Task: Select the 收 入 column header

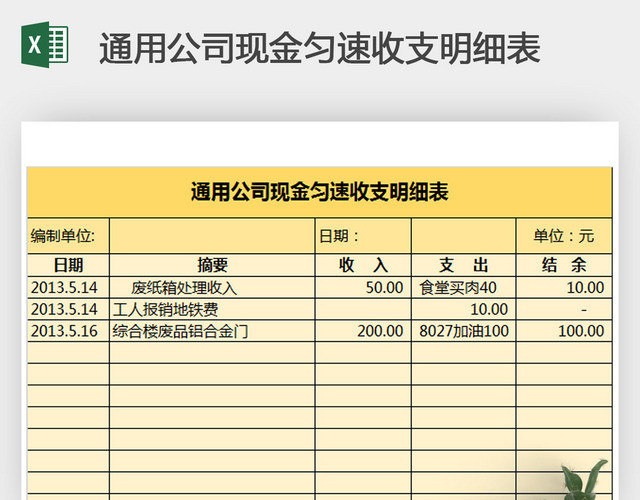Action: tap(363, 265)
